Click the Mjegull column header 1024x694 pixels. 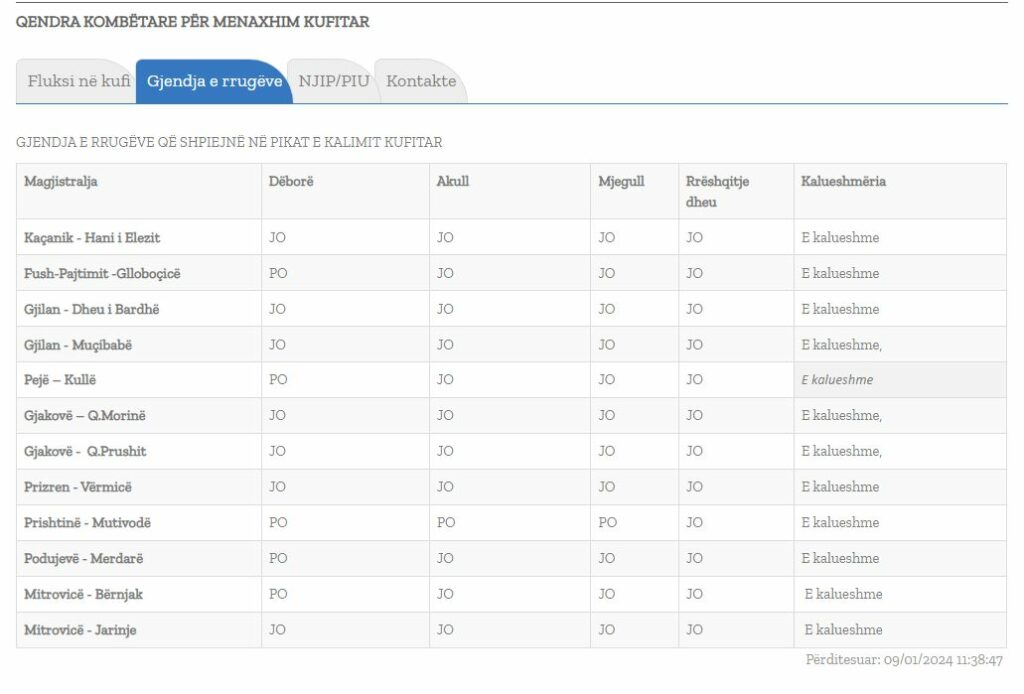click(x=621, y=181)
